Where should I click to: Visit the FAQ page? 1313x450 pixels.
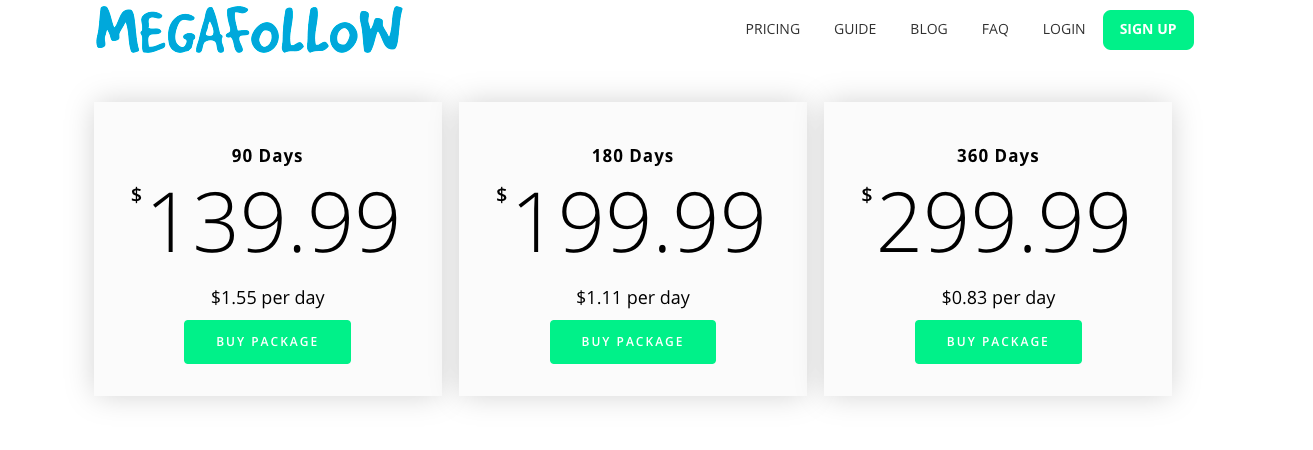pos(995,29)
